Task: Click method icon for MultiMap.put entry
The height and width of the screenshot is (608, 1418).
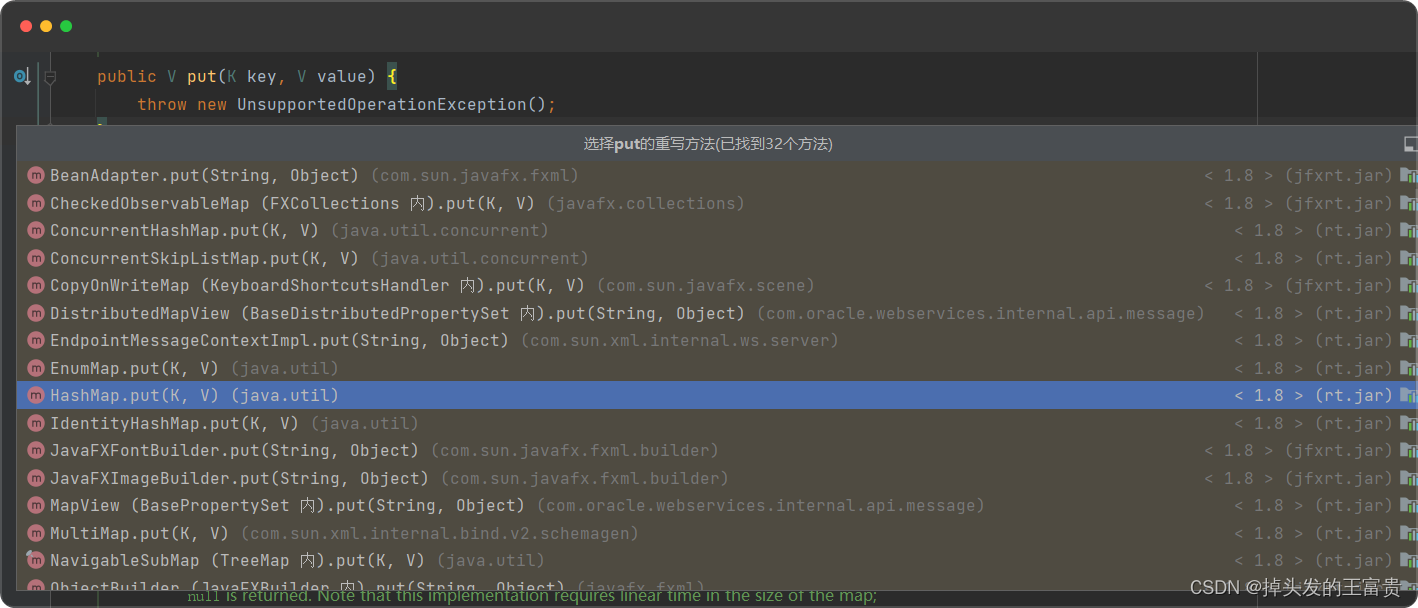Action: pyautogui.click(x=36, y=533)
